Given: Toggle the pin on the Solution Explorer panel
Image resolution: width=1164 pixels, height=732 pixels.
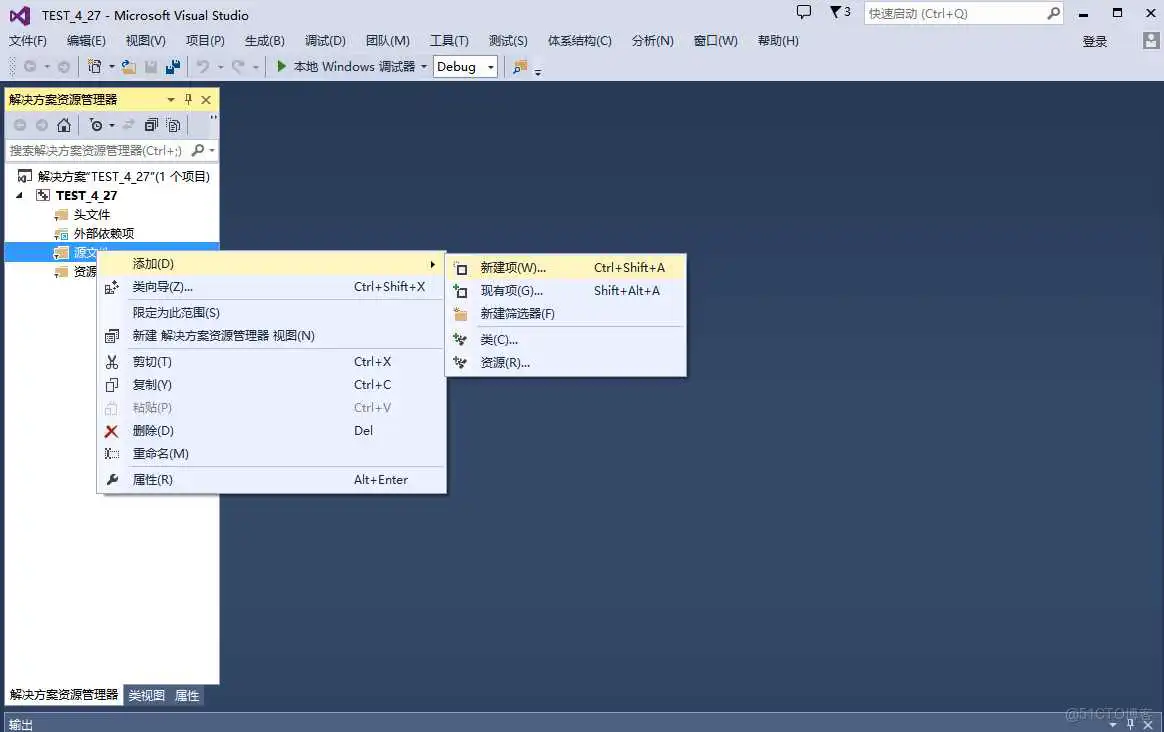Looking at the screenshot, I should coord(188,99).
